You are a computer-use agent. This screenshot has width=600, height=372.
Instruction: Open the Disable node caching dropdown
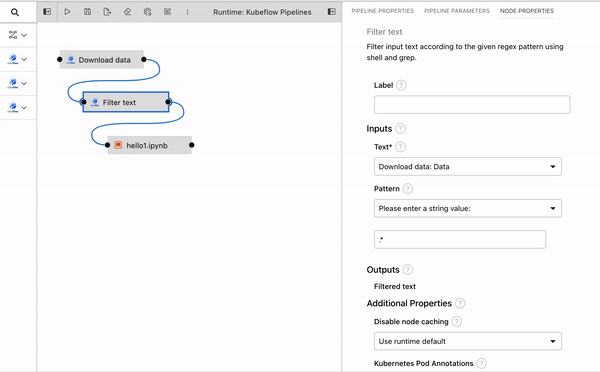[468, 341]
